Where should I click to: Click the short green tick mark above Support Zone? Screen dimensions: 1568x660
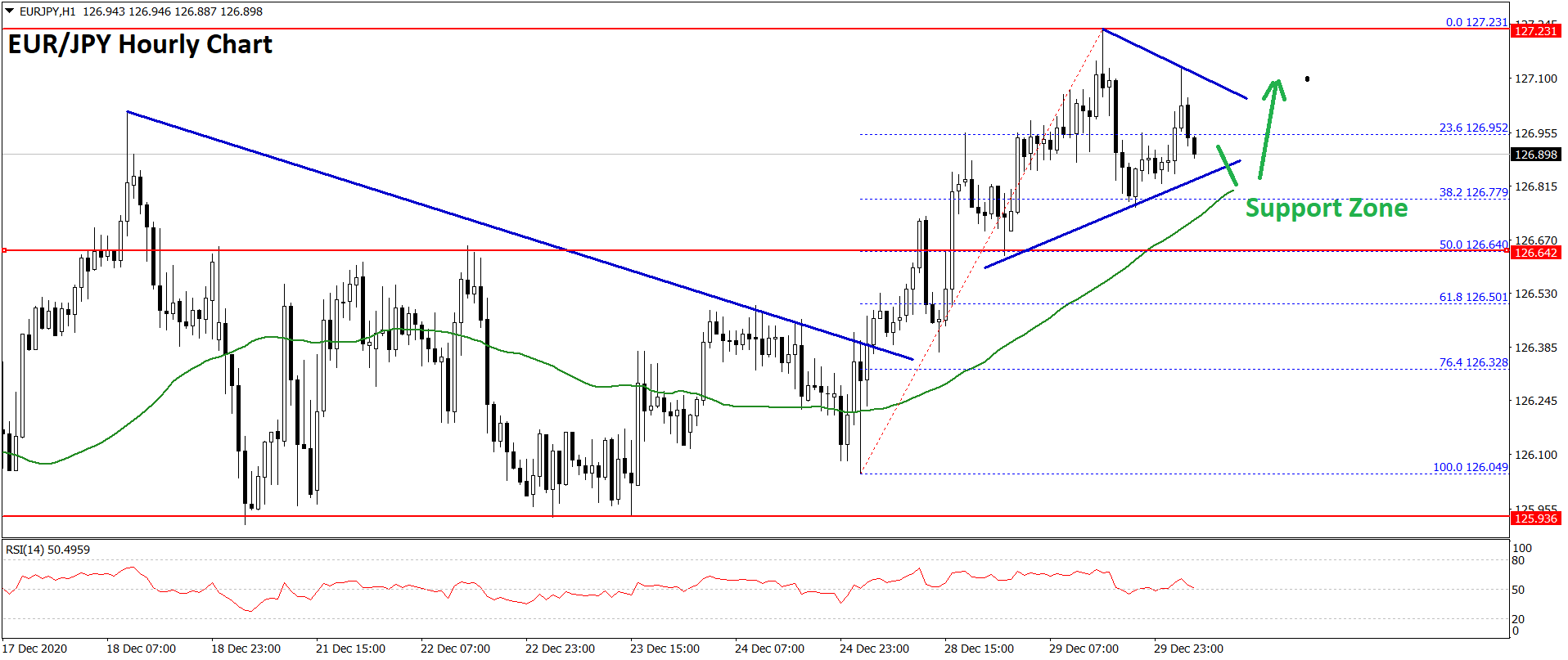(x=1226, y=165)
